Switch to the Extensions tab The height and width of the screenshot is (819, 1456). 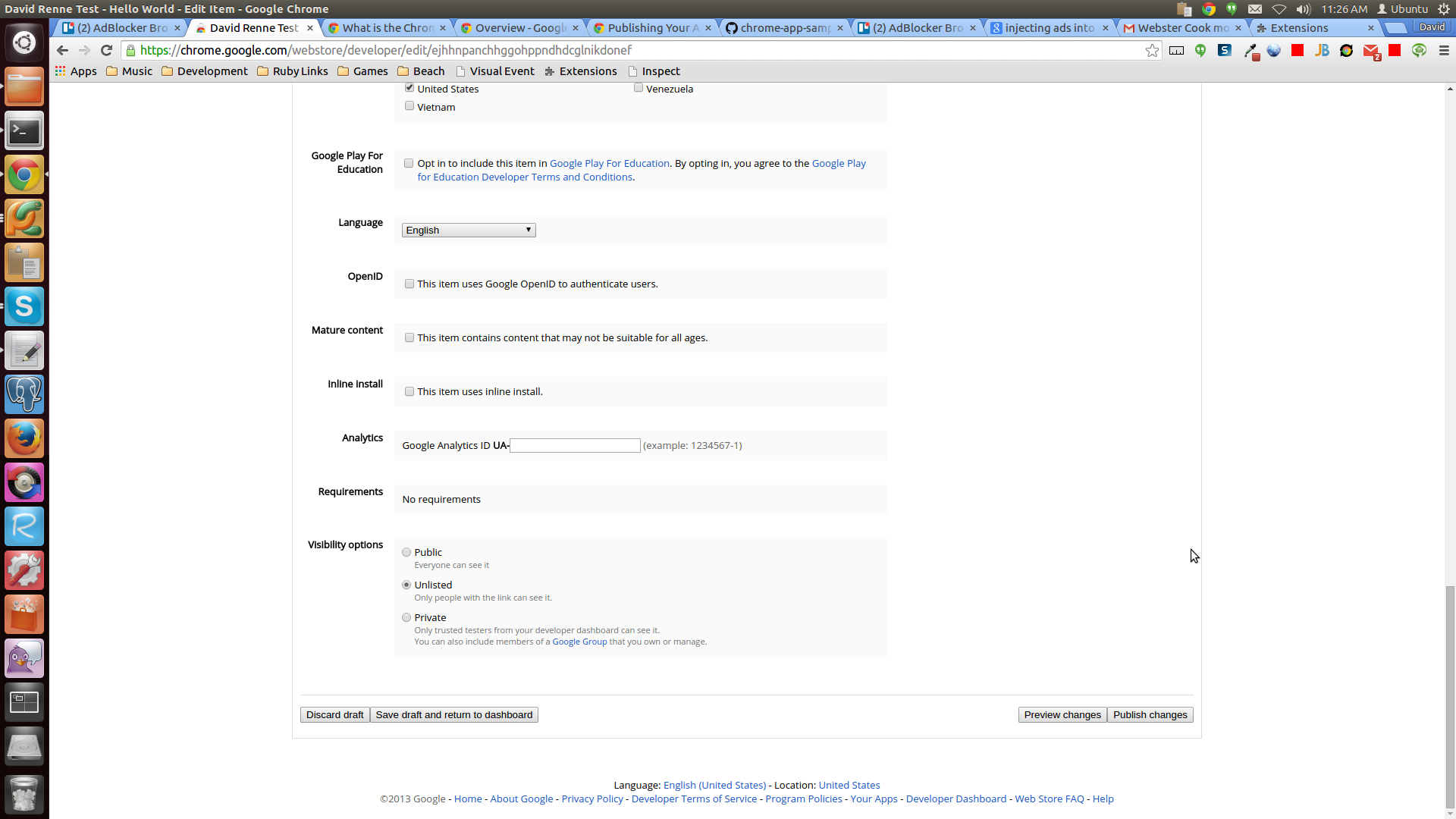click(1315, 28)
